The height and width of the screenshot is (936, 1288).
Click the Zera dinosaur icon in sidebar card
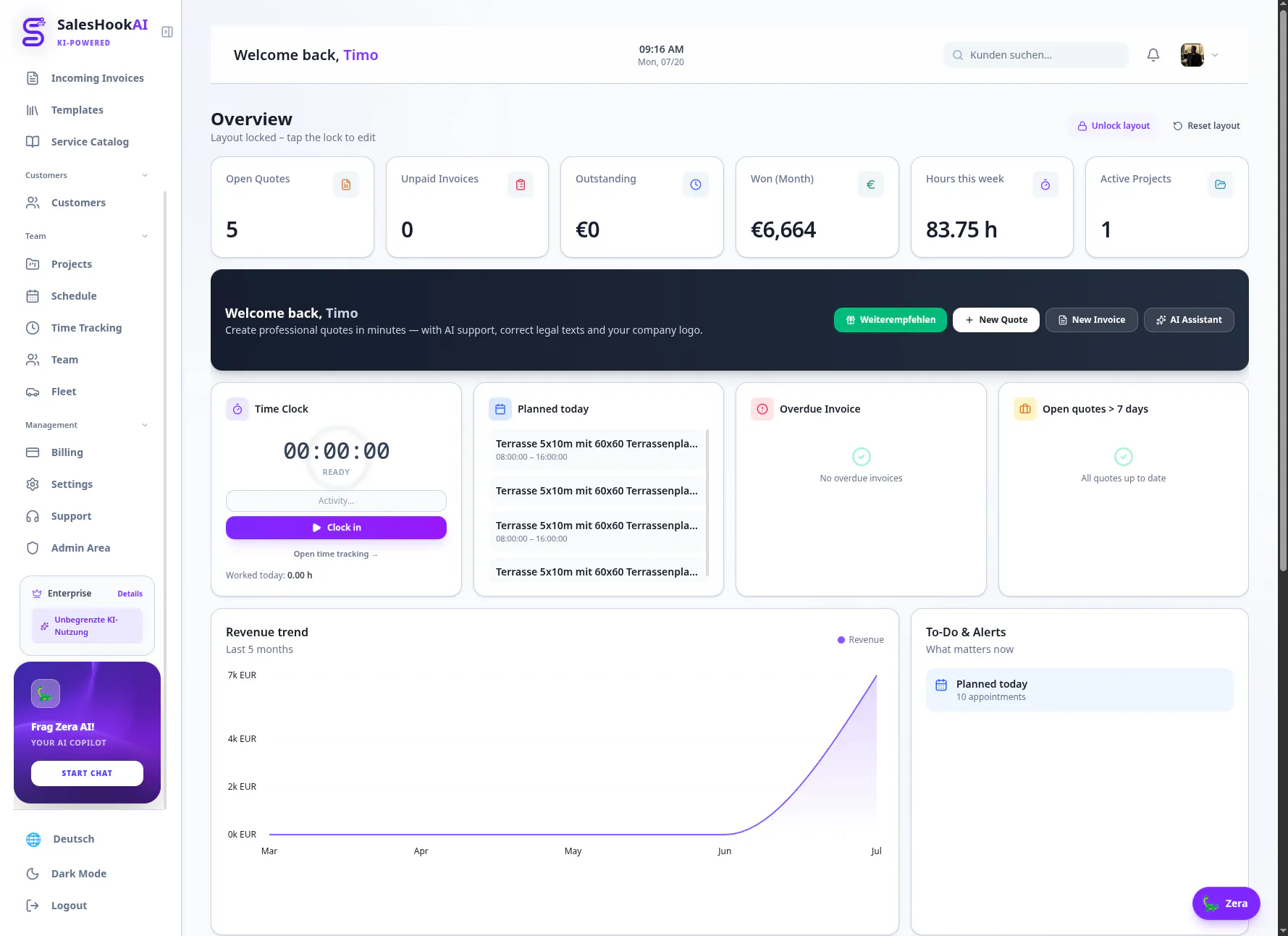[46, 693]
